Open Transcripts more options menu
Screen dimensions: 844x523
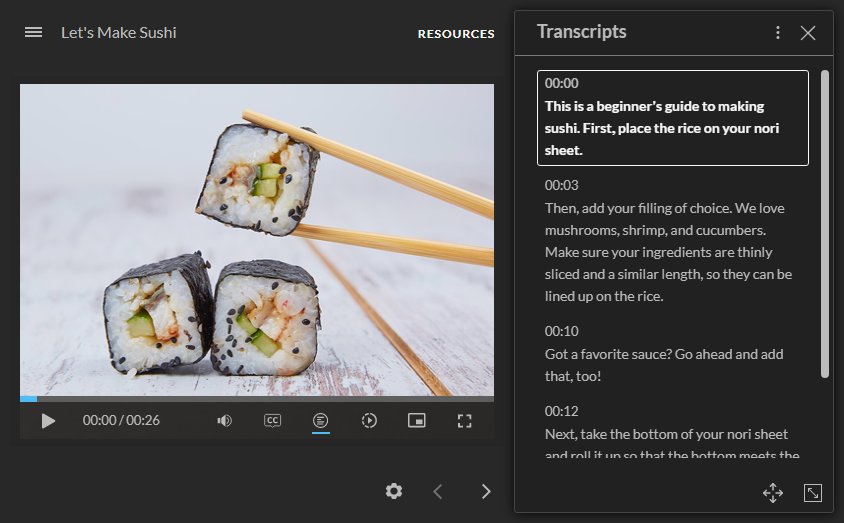point(778,33)
